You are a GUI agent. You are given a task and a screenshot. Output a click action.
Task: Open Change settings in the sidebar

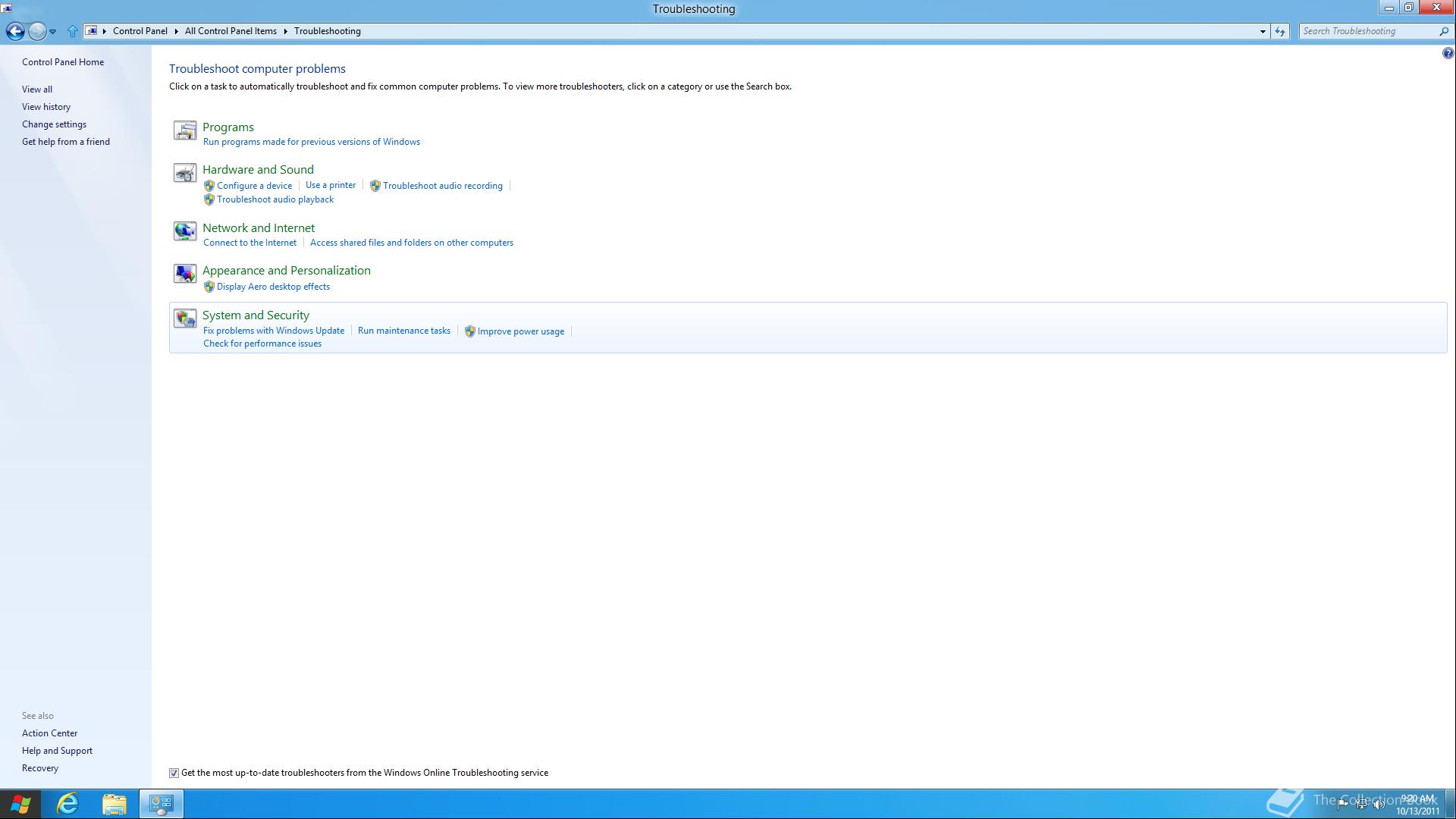tap(54, 124)
